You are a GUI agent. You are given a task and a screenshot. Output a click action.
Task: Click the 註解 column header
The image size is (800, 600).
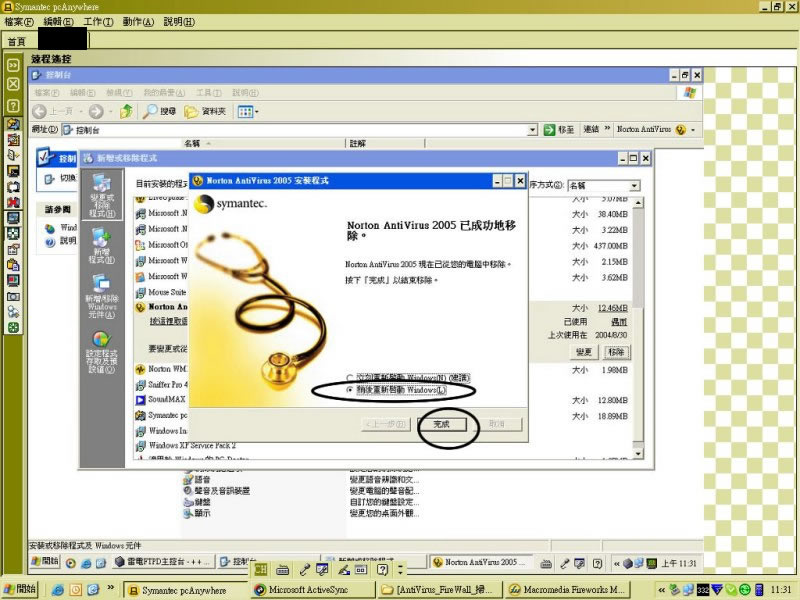385,143
